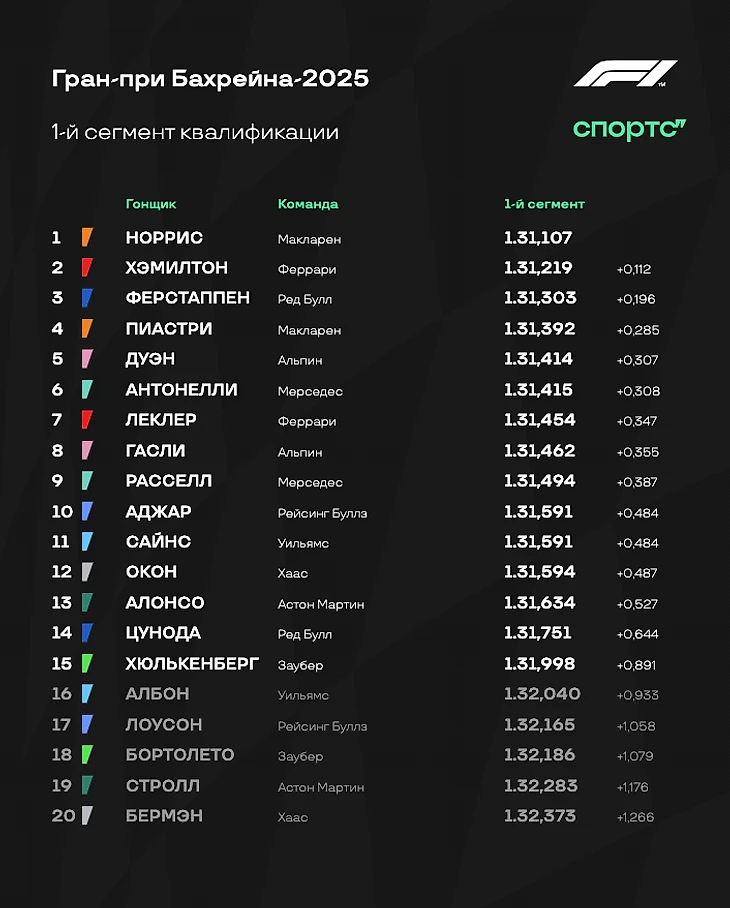The width and height of the screenshot is (730, 908).
Task: Click the Спортс logo
Action: (629, 130)
